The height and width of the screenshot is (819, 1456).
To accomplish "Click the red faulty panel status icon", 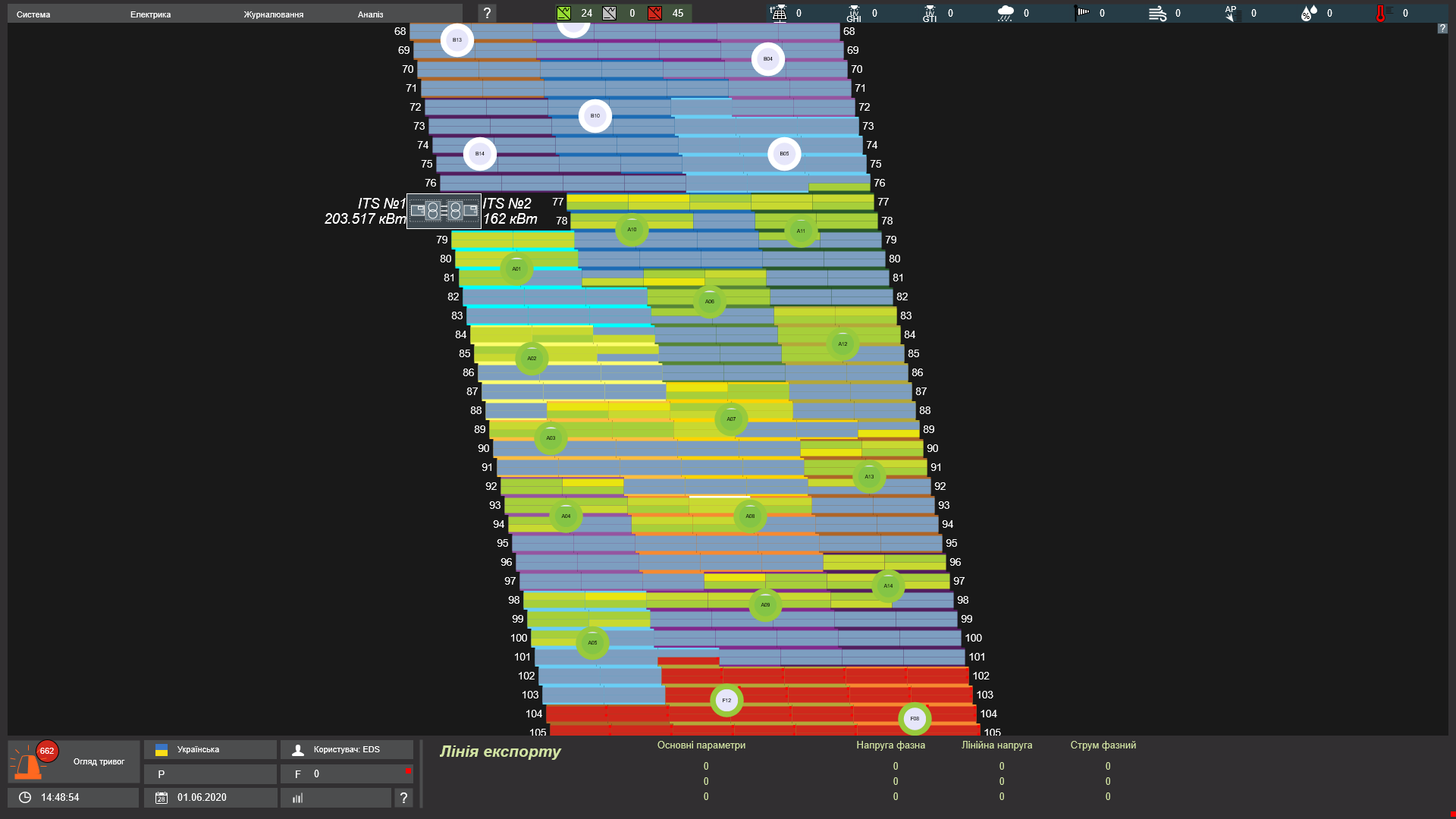I will tap(654, 13).
